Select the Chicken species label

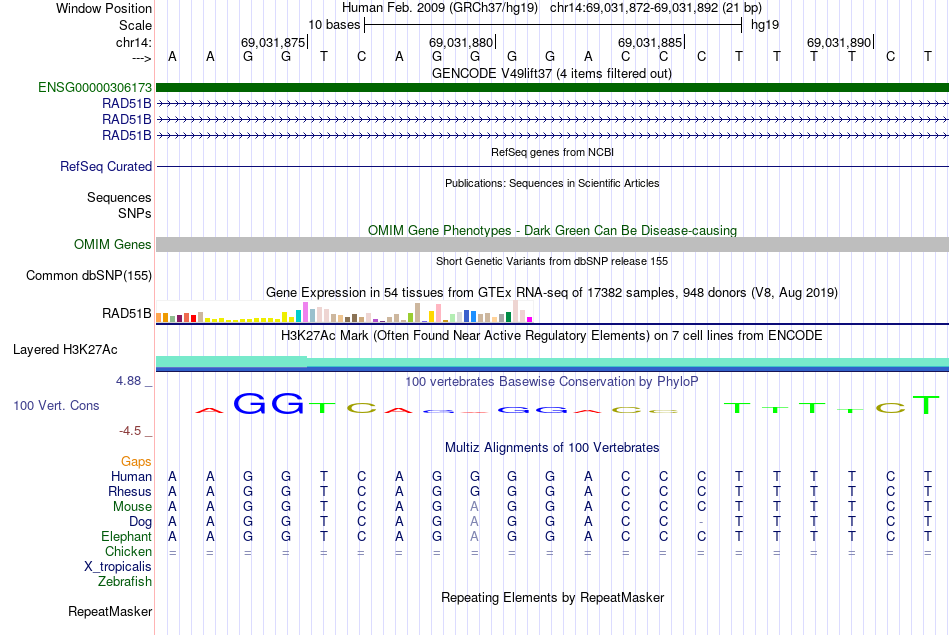click(128, 551)
